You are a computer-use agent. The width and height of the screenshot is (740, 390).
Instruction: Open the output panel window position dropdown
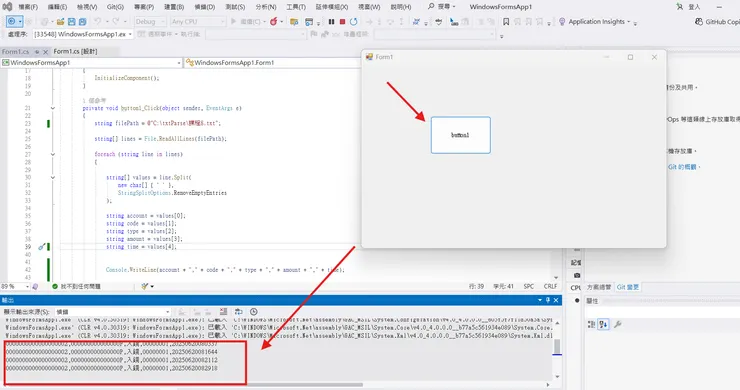click(540, 300)
